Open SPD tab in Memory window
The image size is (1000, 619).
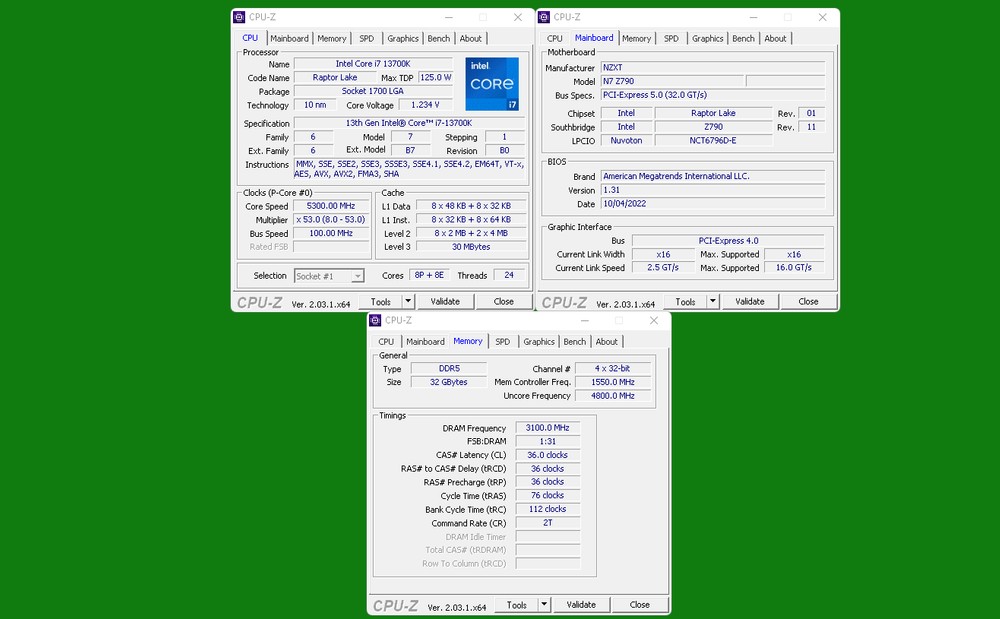(502, 341)
